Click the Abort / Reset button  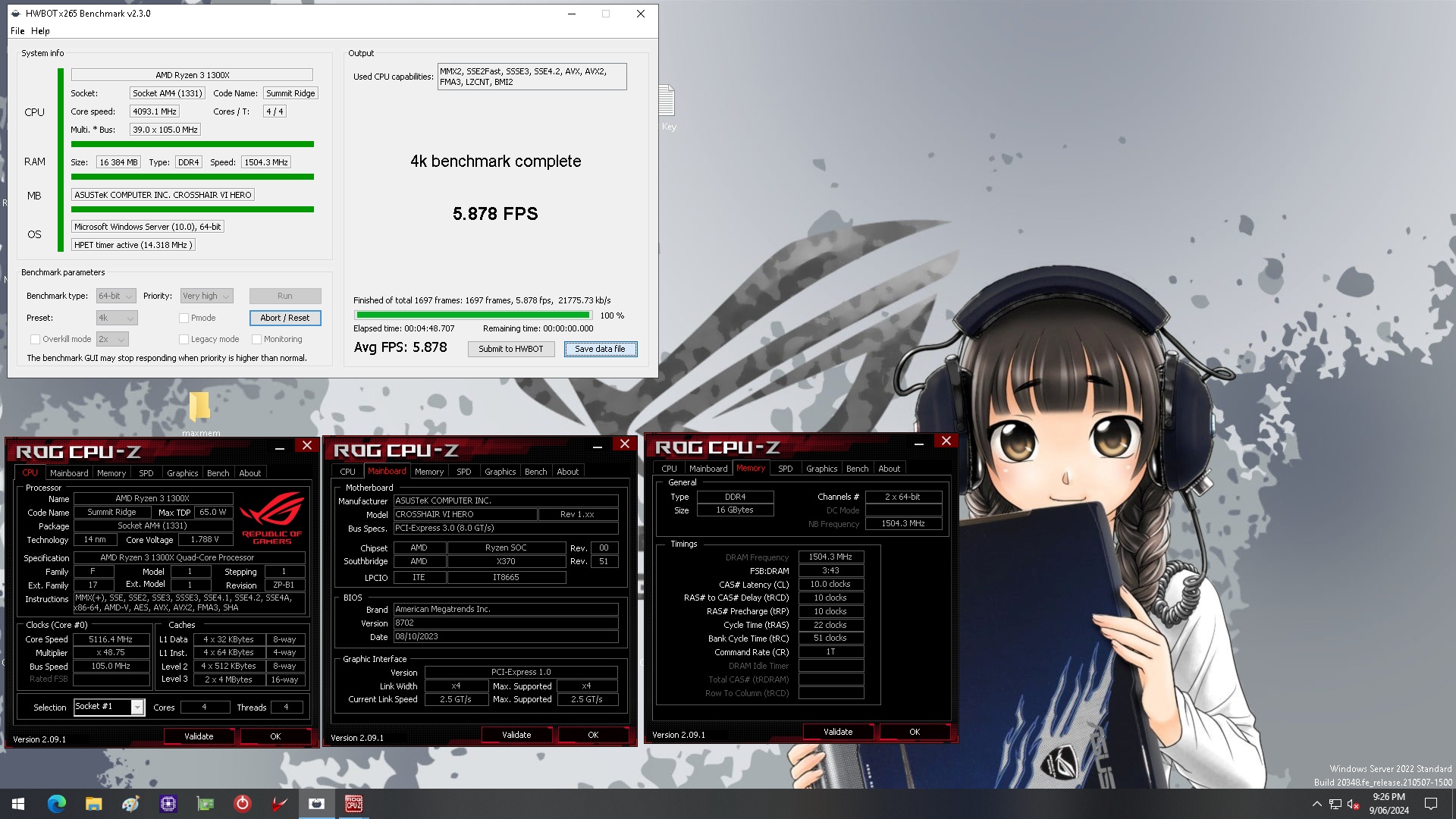pyautogui.click(x=285, y=318)
